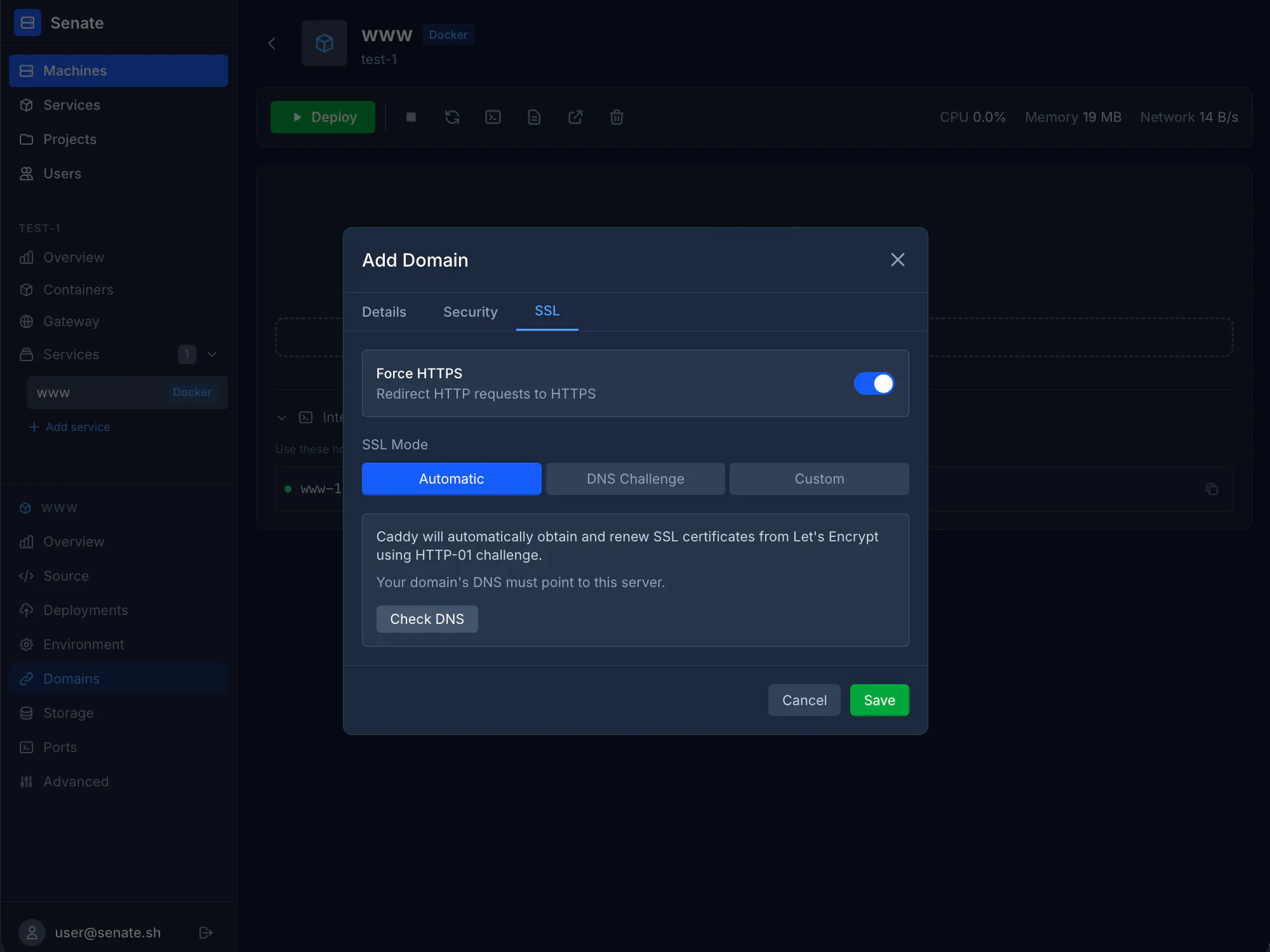This screenshot has width=1270, height=952.
Task: Collapse the internal hostnames section chevron
Action: tap(282, 417)
